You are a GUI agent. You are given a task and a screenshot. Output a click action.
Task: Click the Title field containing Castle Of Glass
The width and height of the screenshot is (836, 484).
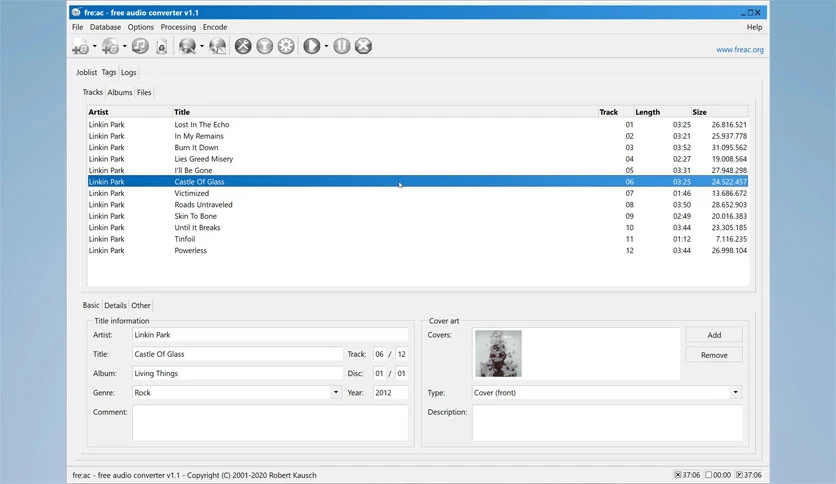click(x=237, y=354)
